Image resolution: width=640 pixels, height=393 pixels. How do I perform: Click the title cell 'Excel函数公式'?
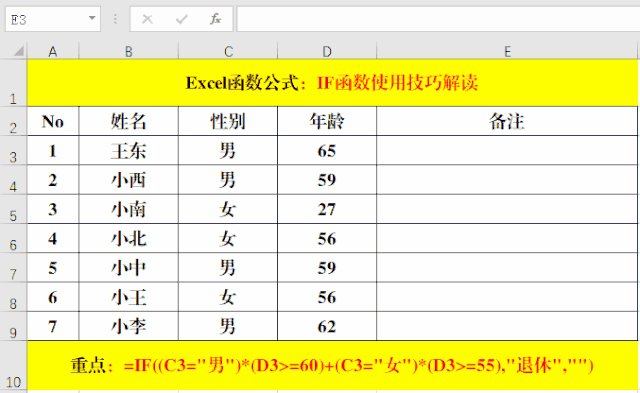(x=332, y=83)
